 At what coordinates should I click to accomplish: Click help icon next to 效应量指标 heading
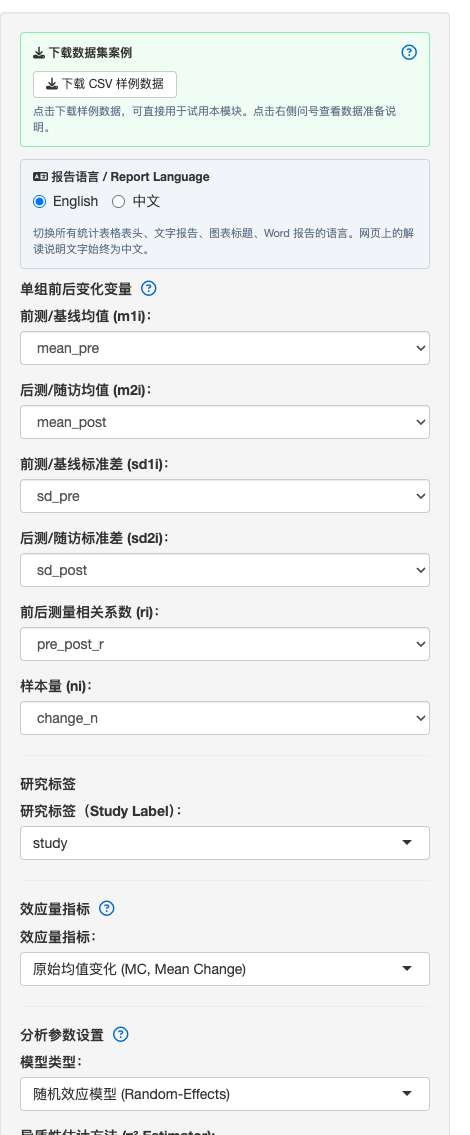[106, 908]
